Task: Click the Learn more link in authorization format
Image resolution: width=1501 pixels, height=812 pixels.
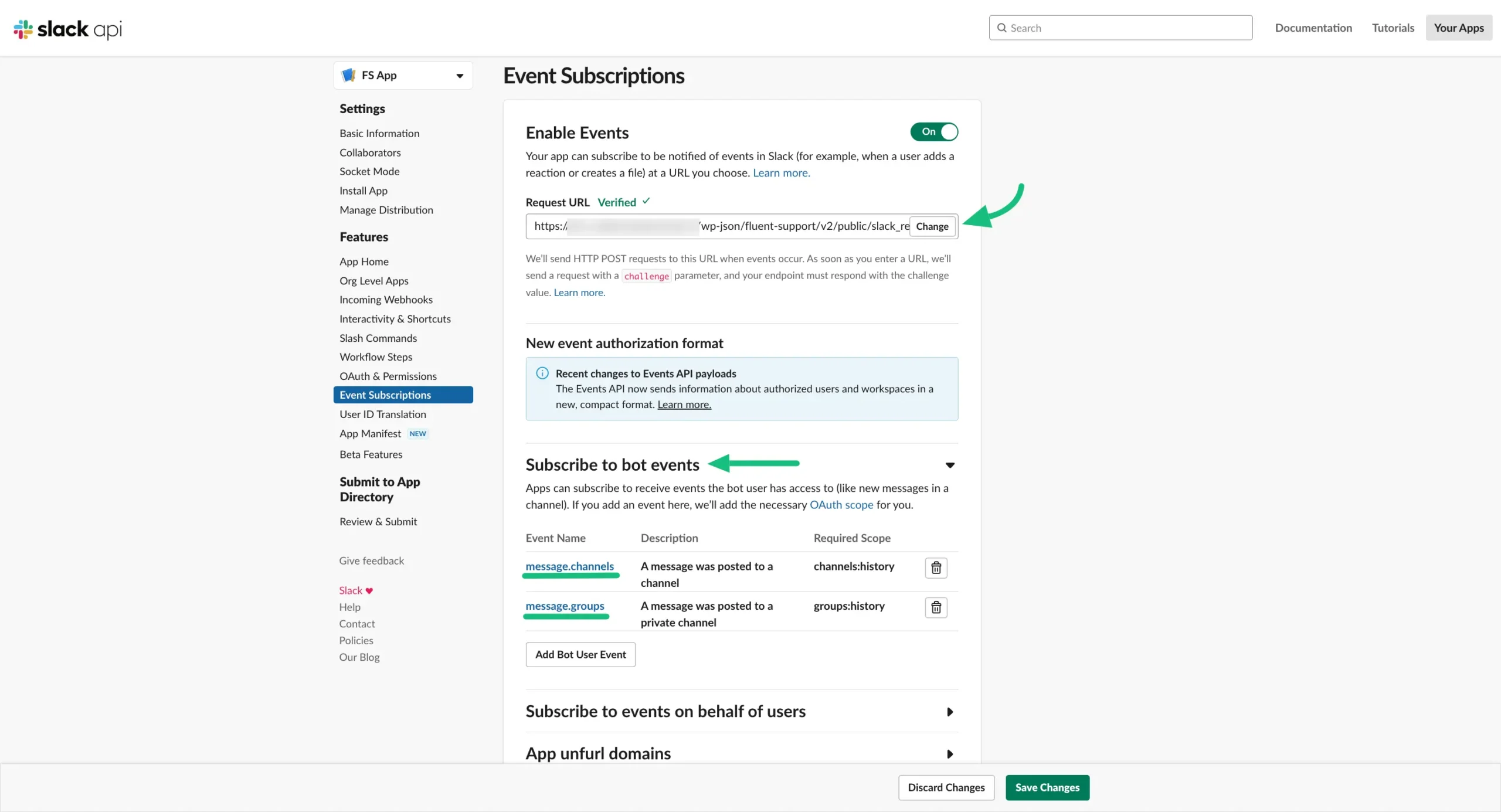Action: point(684,404)
